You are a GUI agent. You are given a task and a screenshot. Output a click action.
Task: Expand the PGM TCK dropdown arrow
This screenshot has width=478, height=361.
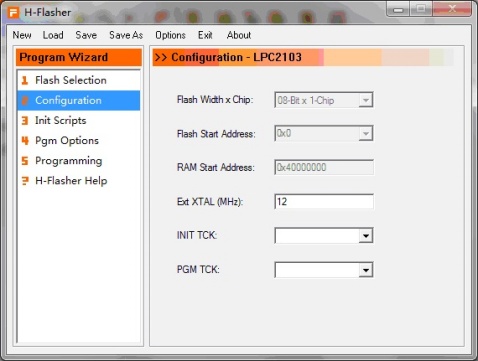[366, 270]
